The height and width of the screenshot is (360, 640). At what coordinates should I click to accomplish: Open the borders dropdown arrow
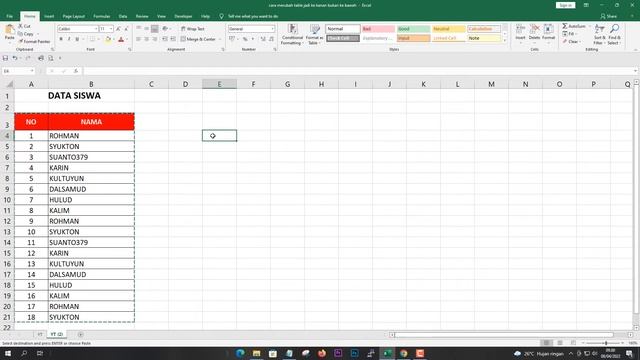tap(98, 39)
